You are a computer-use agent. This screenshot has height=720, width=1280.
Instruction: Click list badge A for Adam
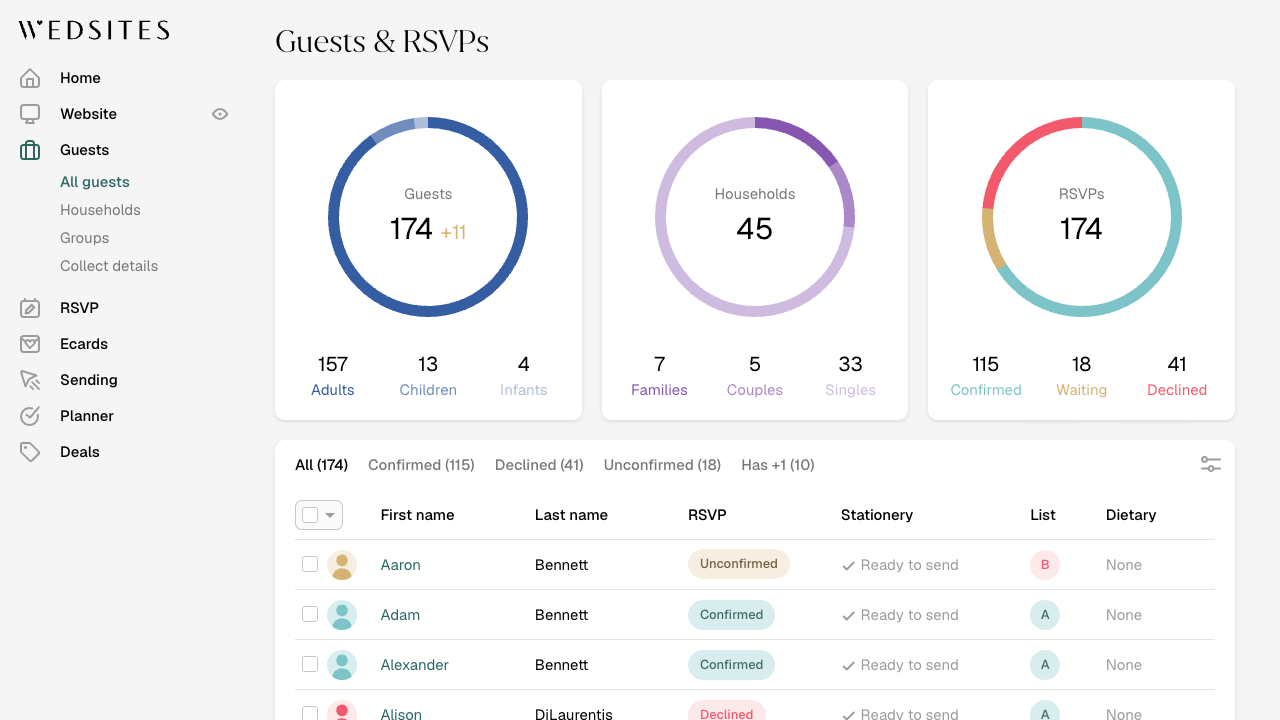tap(1045, 615)
